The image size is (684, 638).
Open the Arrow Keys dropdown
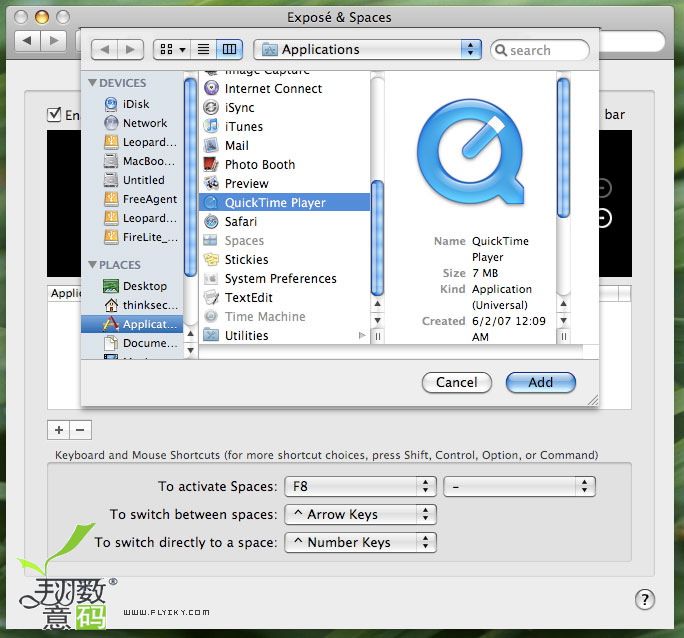click(360, 515)
